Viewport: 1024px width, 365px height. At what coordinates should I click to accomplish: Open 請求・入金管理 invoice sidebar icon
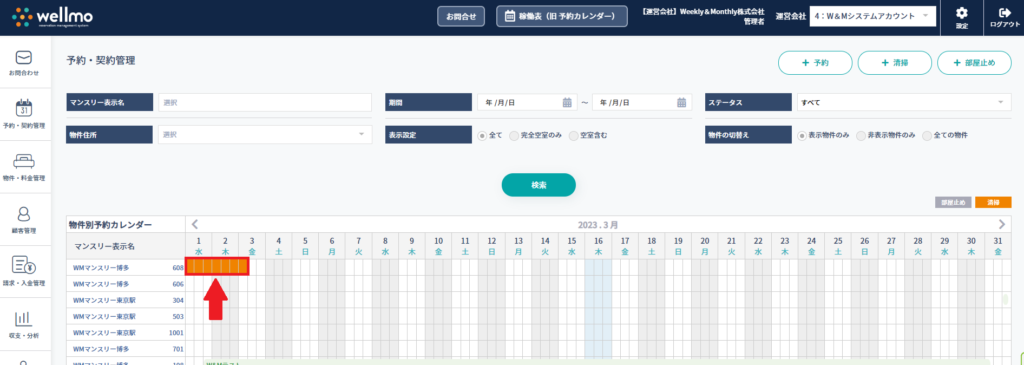(x=24, y=266)
